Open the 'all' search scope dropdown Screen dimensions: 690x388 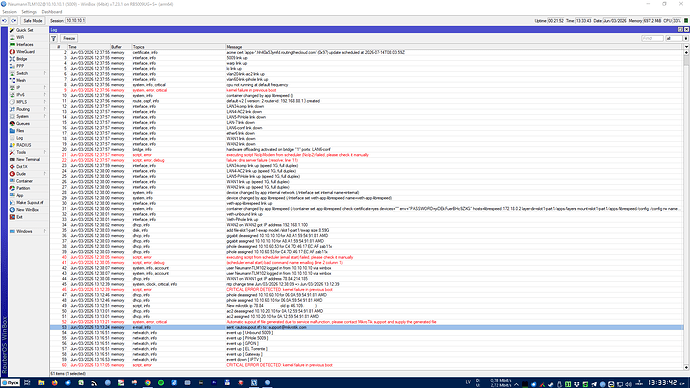click(x=686, y=39)
